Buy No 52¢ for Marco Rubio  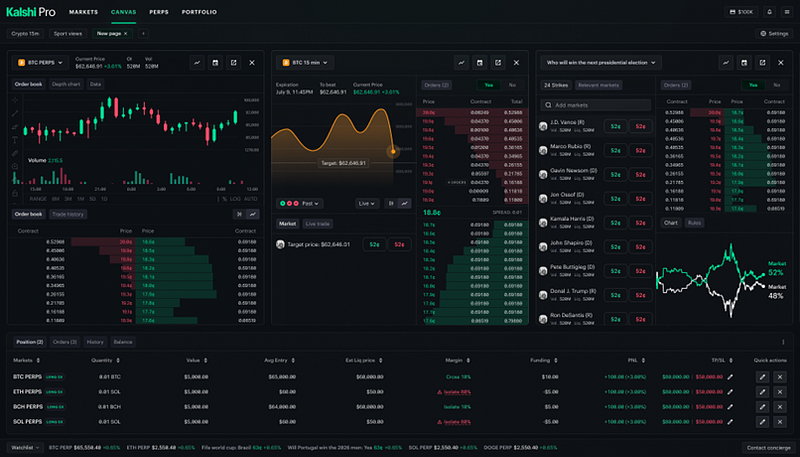(x=640, y=150)
